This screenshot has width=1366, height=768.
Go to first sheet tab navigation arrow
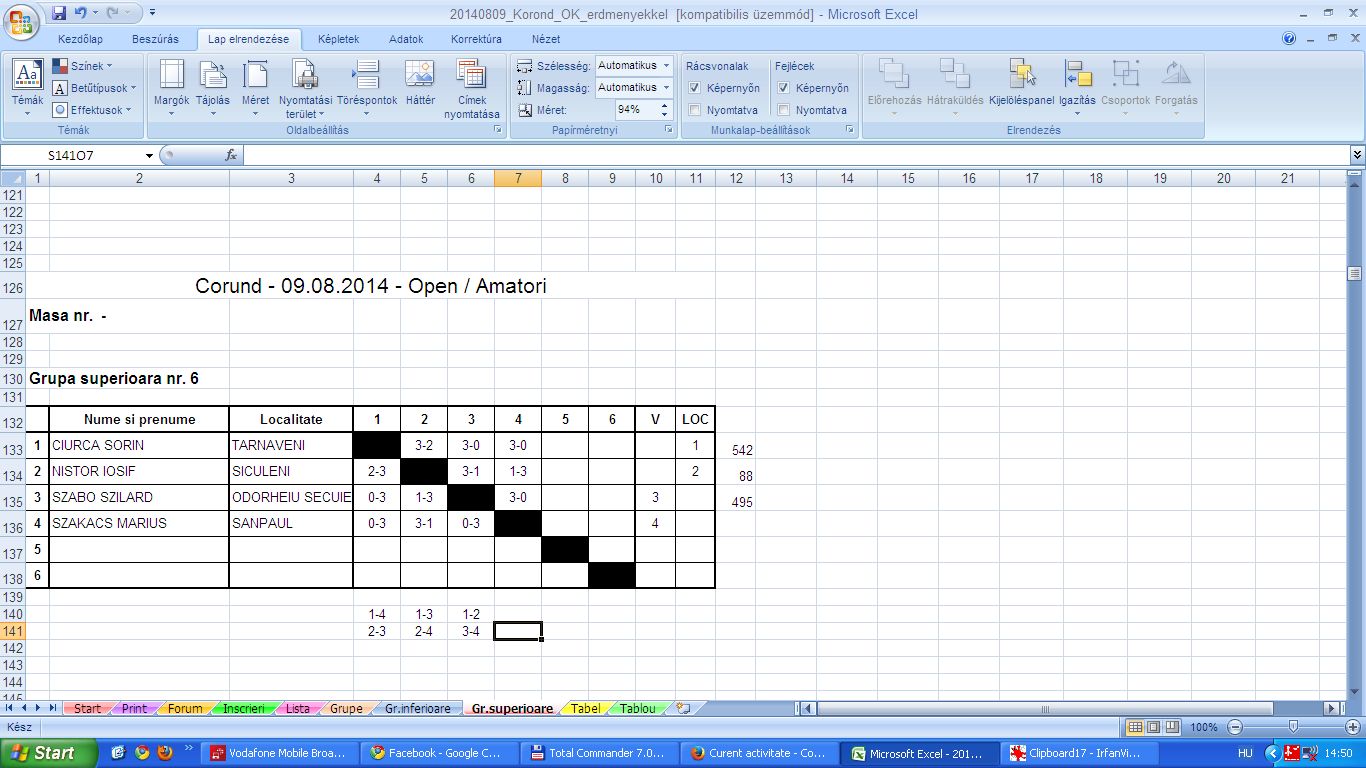9,708
